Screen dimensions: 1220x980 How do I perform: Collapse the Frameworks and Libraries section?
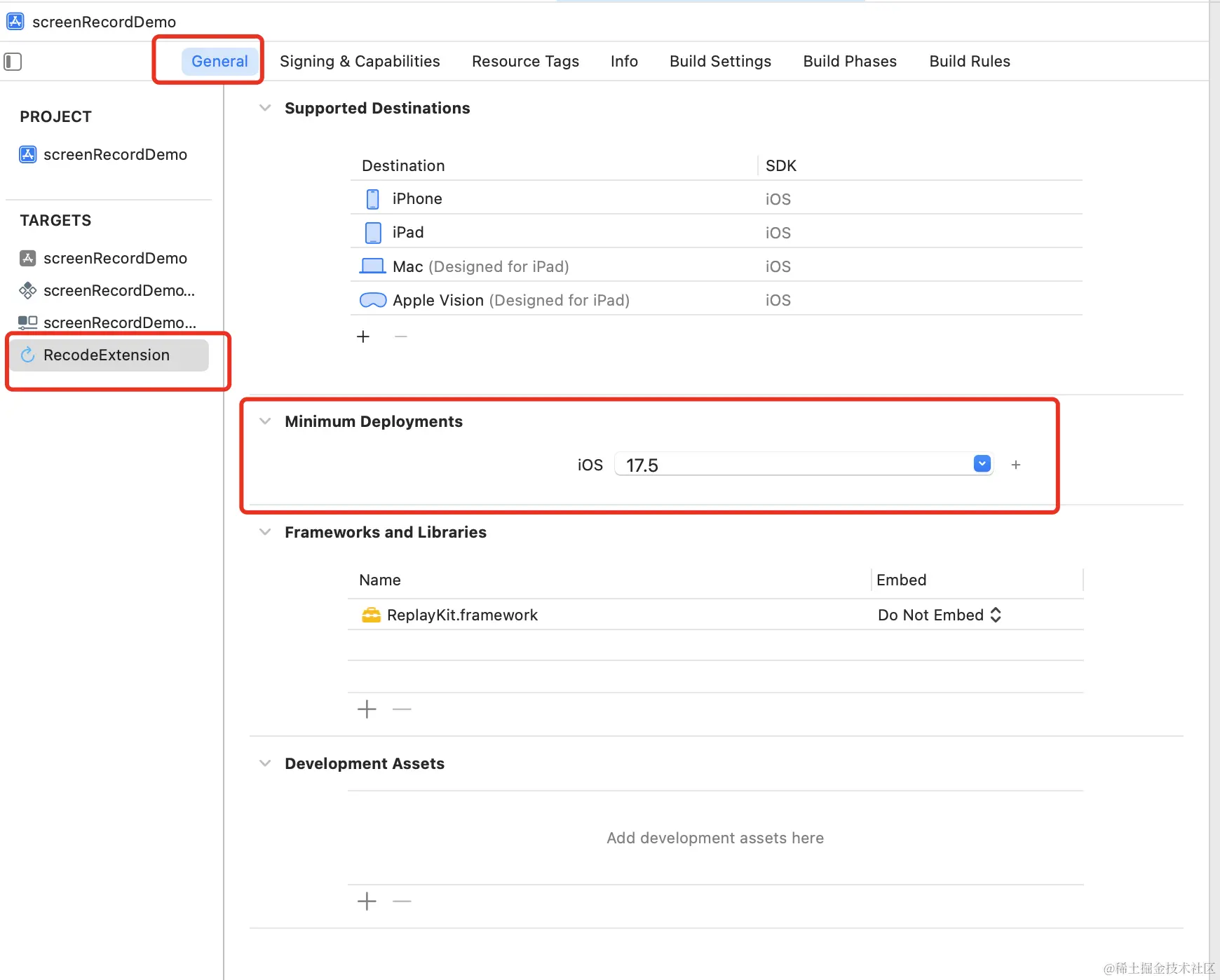265,532
